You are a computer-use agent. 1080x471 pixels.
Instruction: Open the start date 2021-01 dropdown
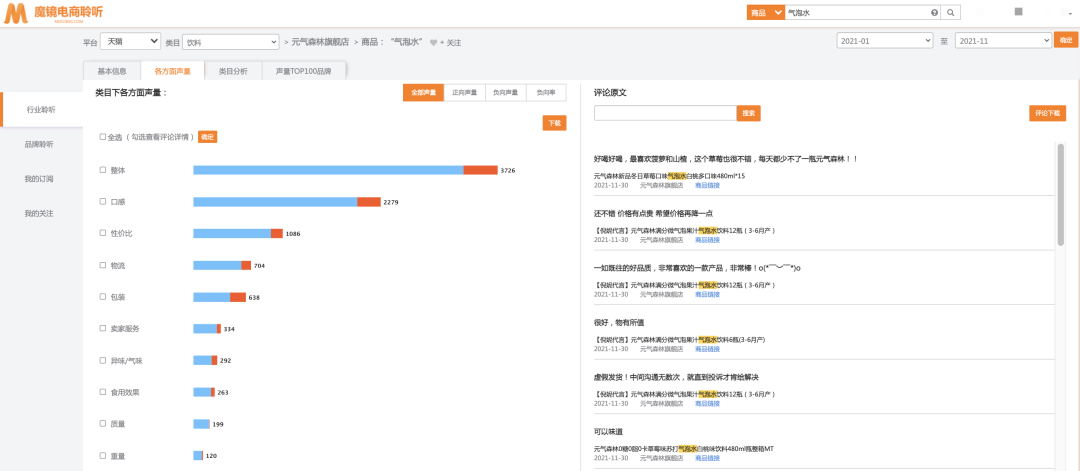pyautogui.click(x=885, y=41)
